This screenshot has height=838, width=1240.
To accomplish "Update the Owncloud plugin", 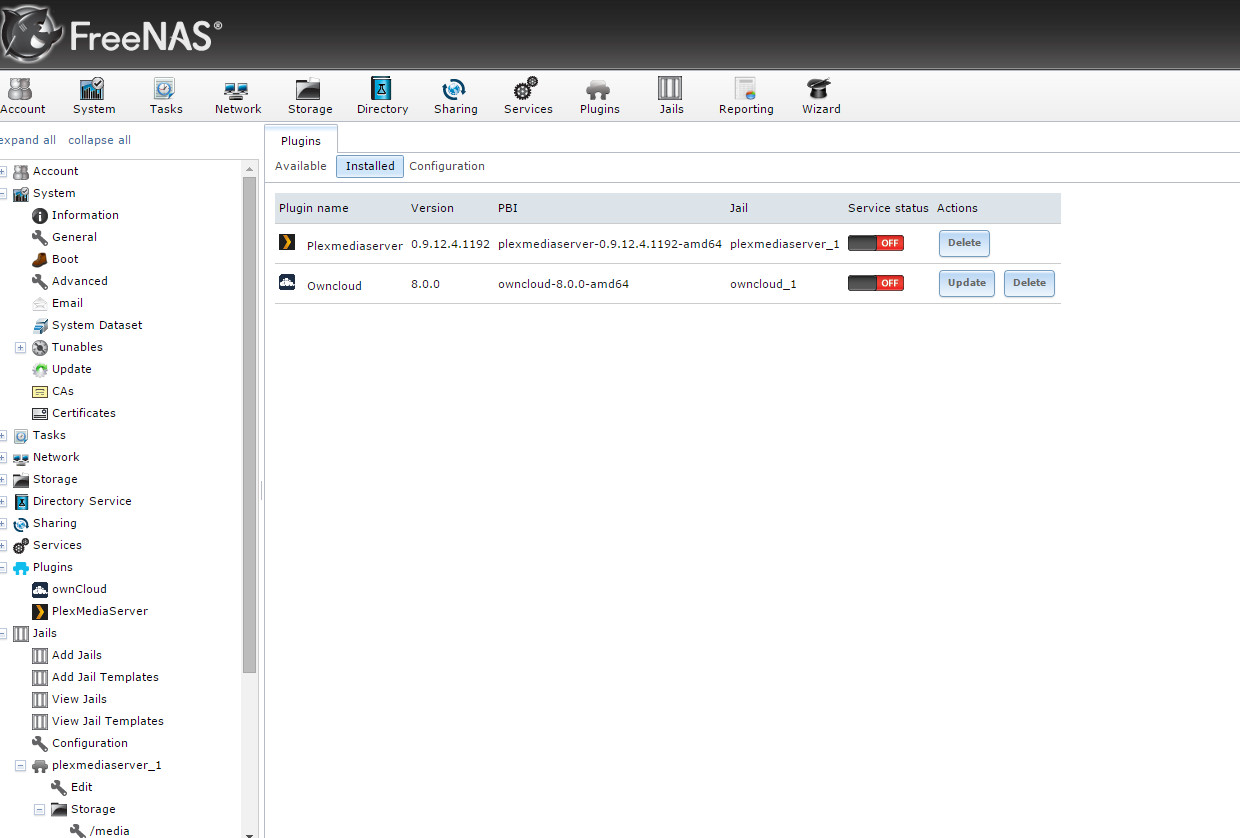I will point(967,283).
